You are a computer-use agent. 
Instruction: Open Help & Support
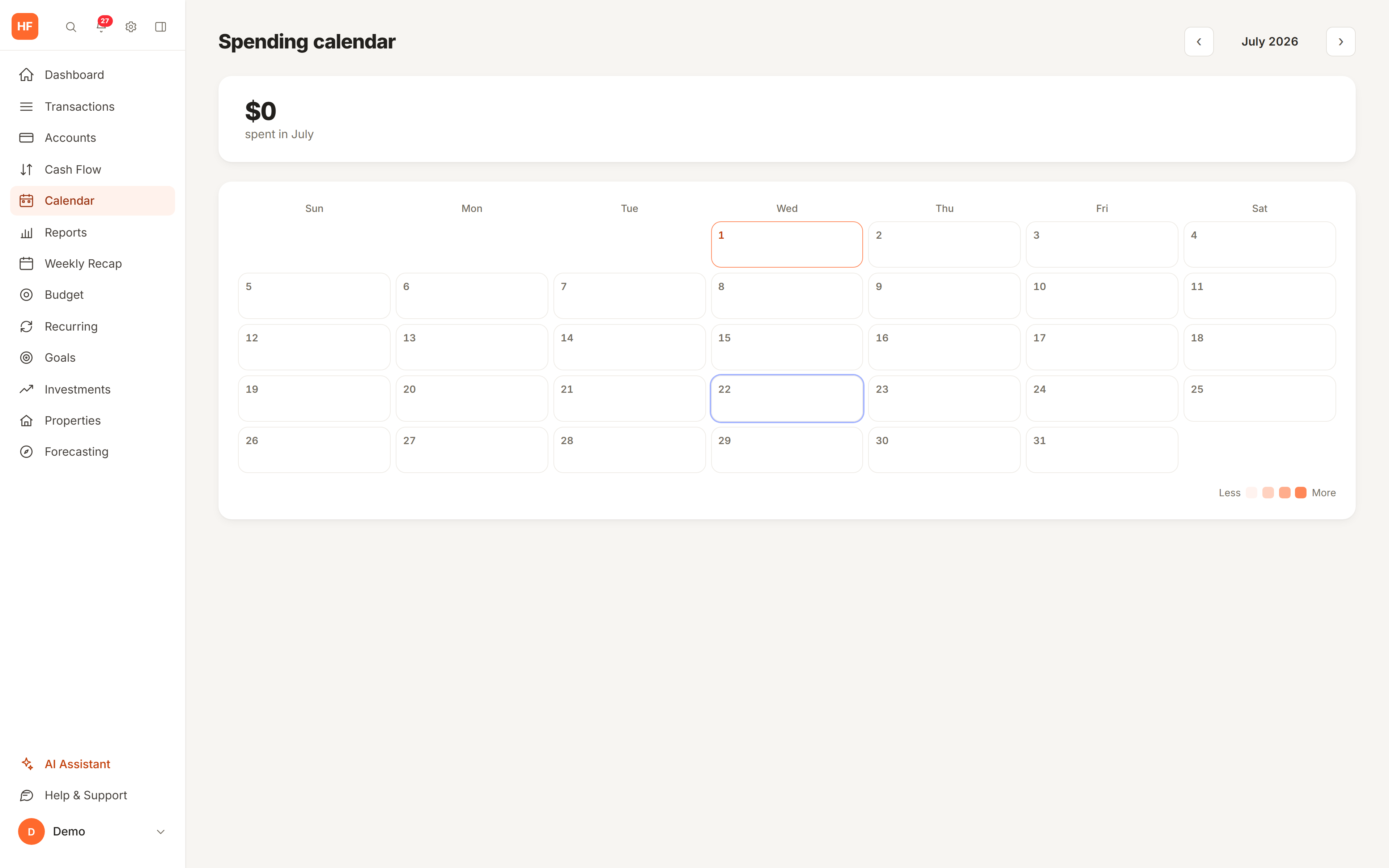92,795
